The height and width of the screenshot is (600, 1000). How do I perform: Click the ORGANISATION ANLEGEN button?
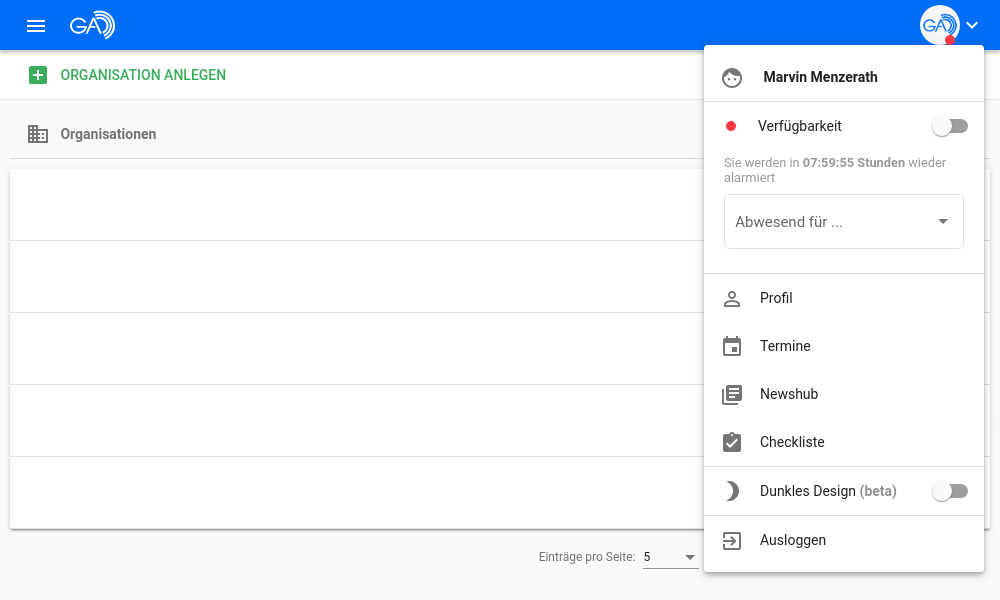coord(143,75)
